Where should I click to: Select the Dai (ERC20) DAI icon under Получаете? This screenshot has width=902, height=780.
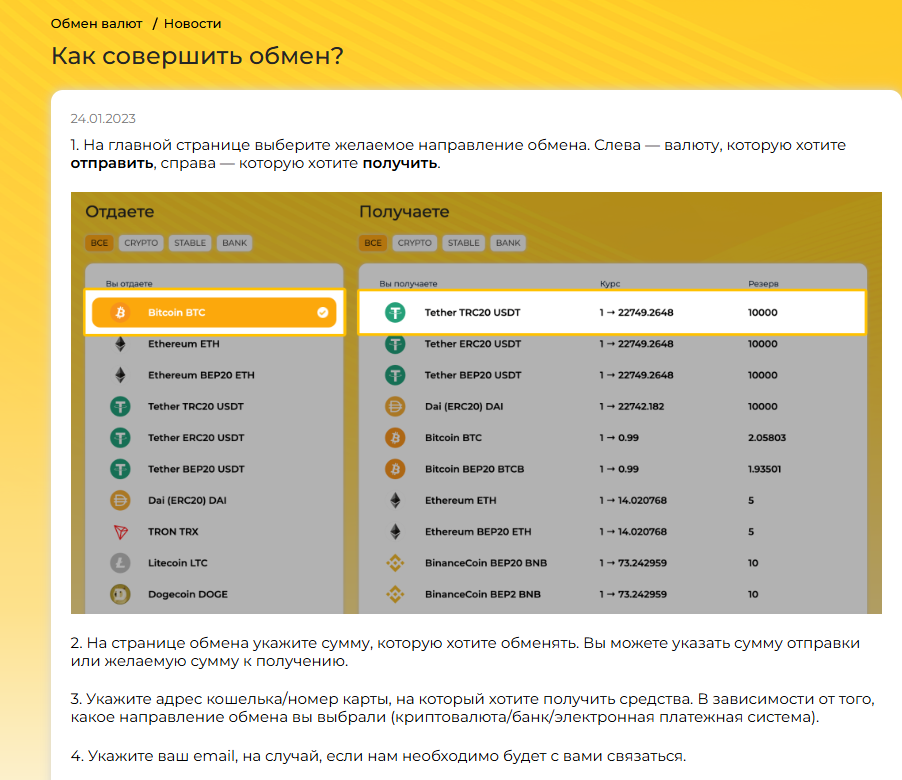(395, 407)
